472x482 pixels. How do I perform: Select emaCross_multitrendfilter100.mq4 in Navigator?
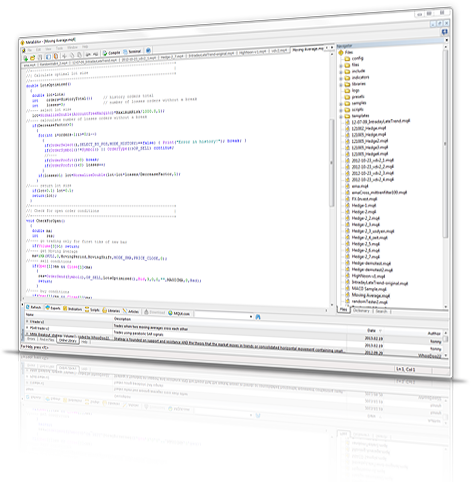click(379, 192)
